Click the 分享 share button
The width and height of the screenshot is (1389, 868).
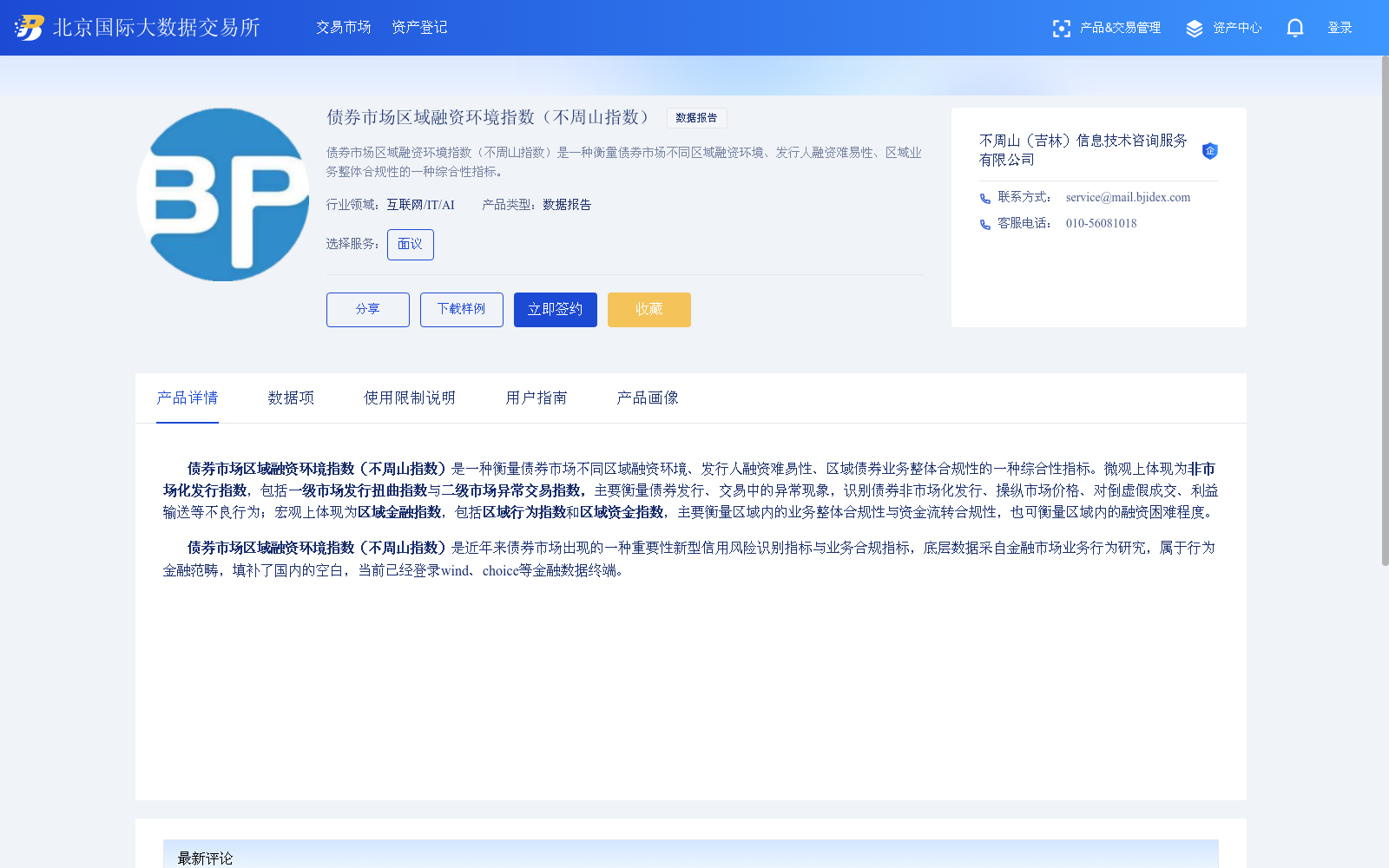(x=368, y=310)
